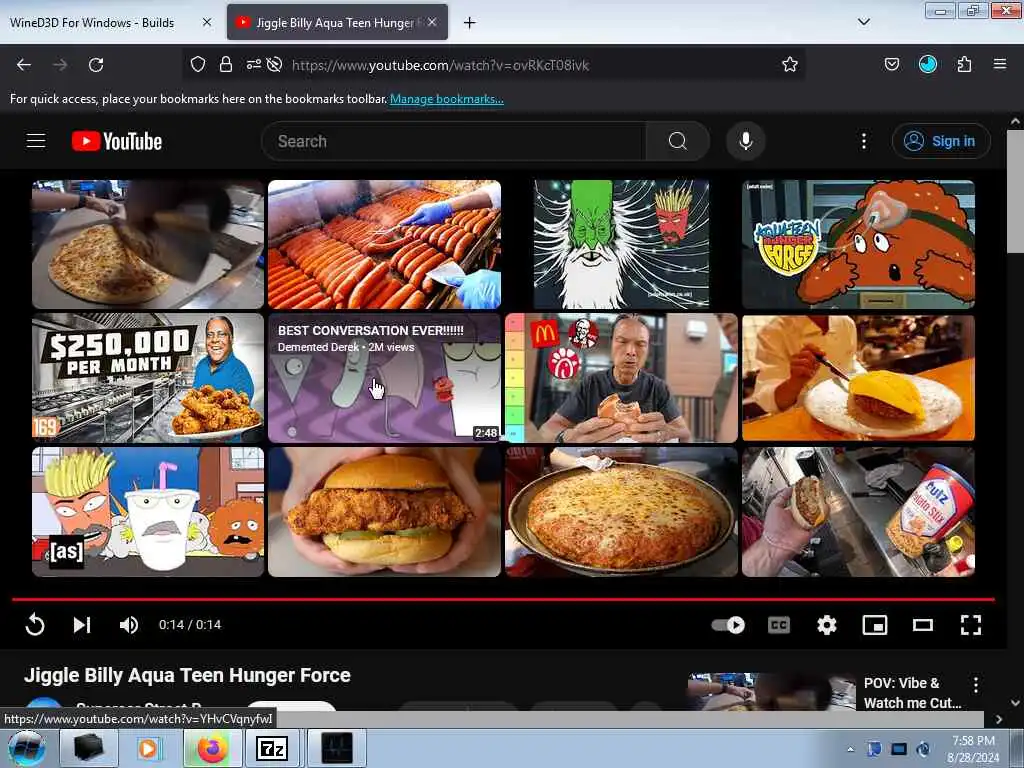Close the WineD3D For Windows tab
This screenshot has width=1024, height=768.
pyautogui.click(x=206, y=22)
